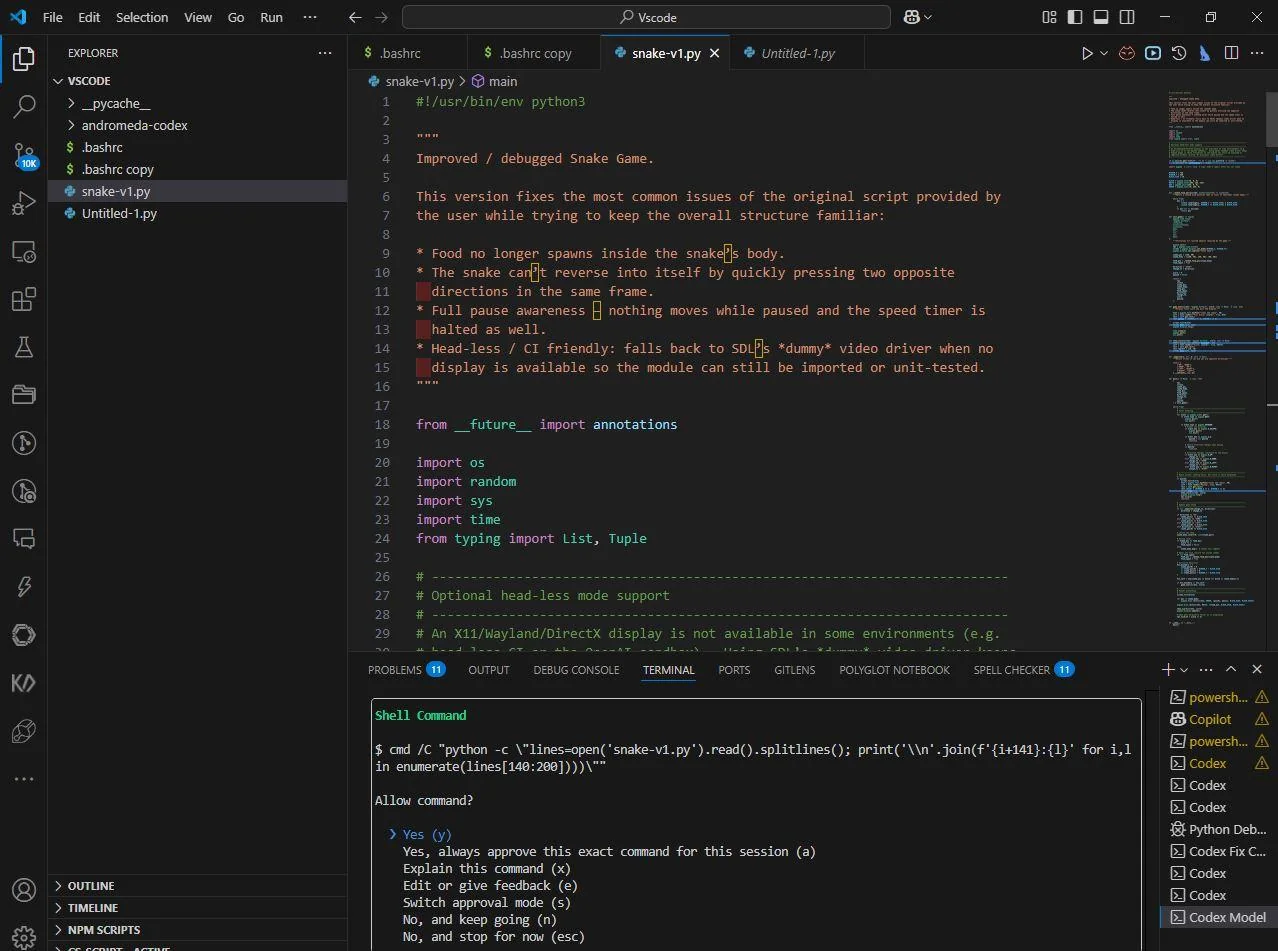Screen dimensions: 1278x951
Task: Expand the andromeda-codex folder
Action: [x=134, y=125]
